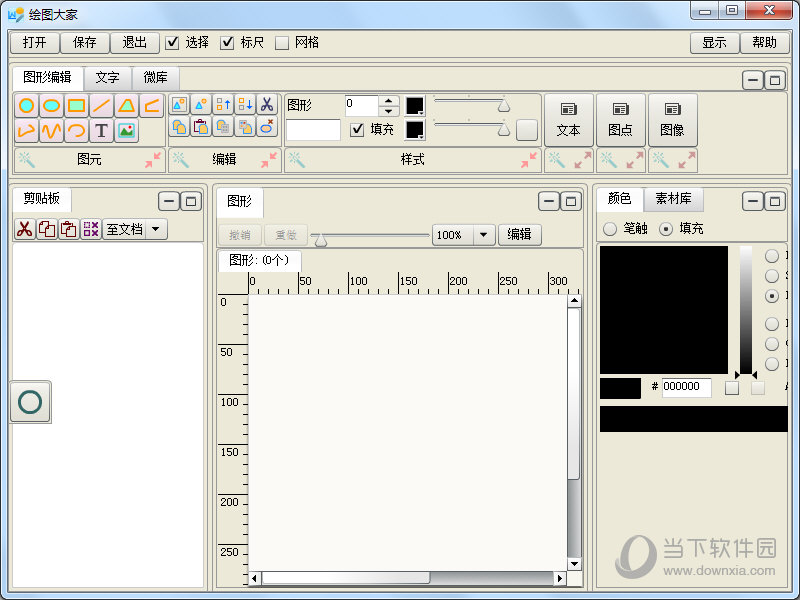
Task: Click the 保存 save button
Action: (x=85, y=43)
